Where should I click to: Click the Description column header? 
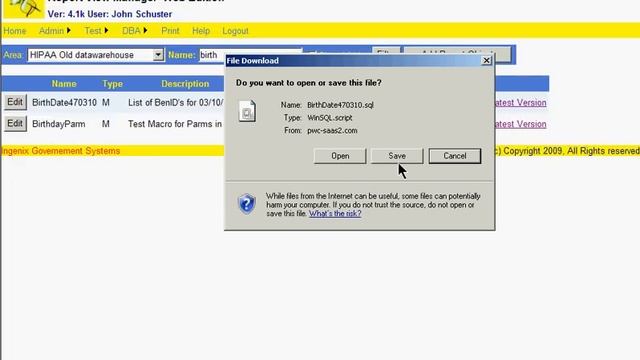185,84
